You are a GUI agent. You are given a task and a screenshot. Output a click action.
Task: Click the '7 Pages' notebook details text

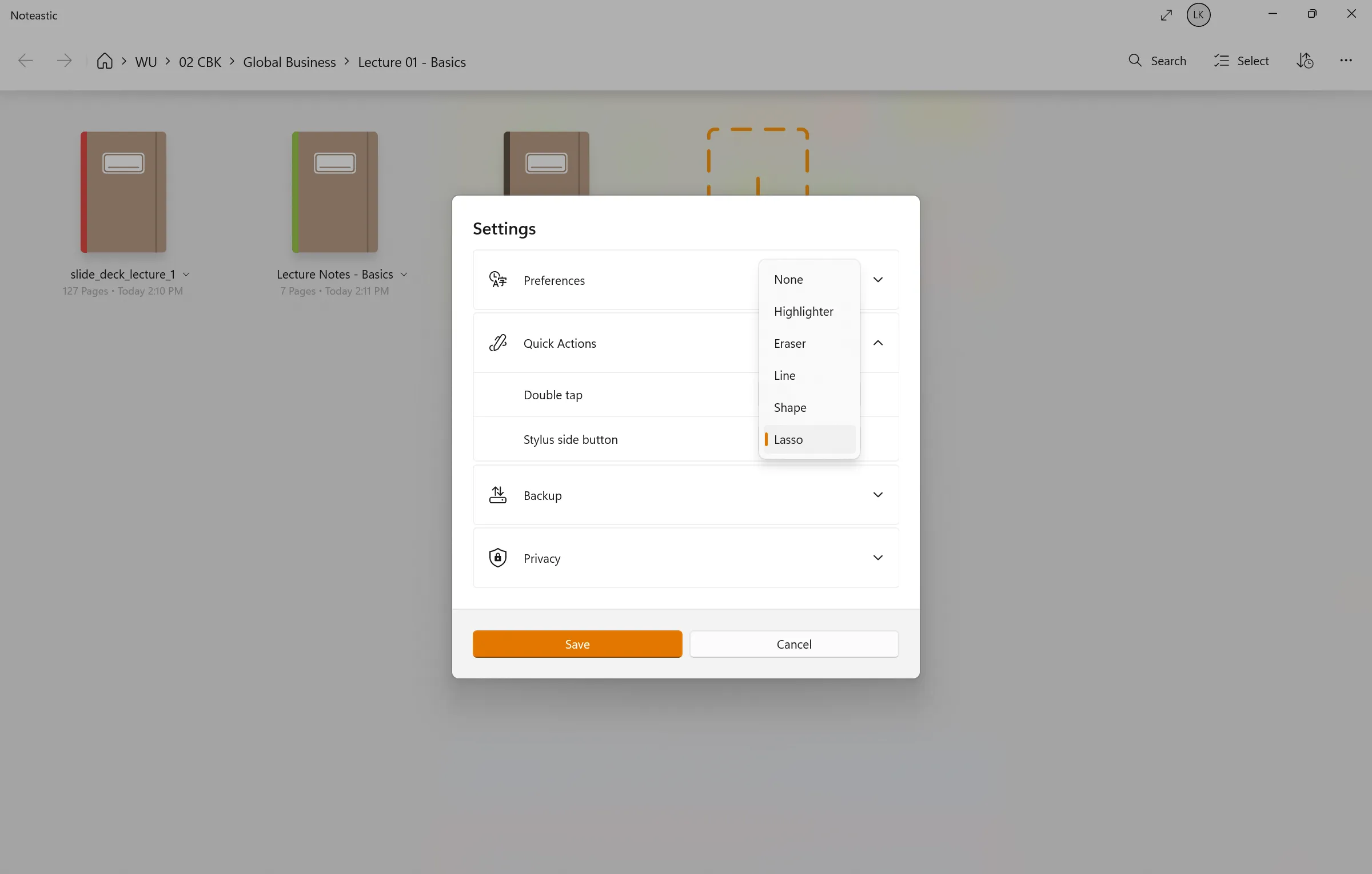pos(334,291)
